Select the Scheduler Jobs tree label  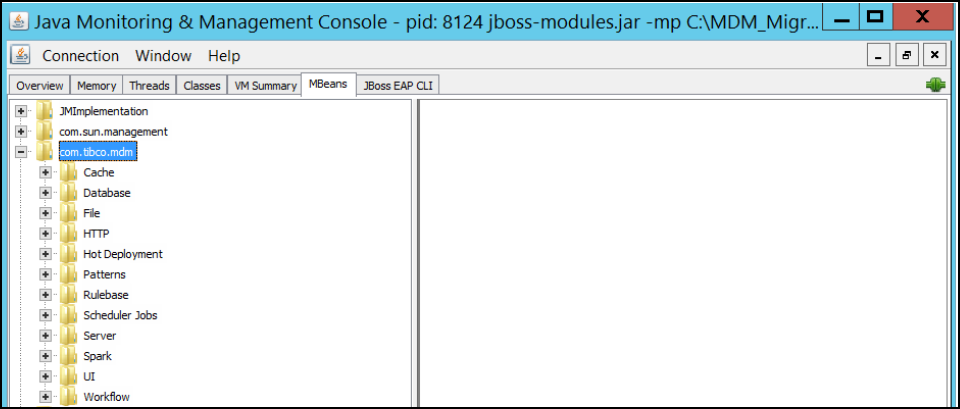click(x=121, y=315)
